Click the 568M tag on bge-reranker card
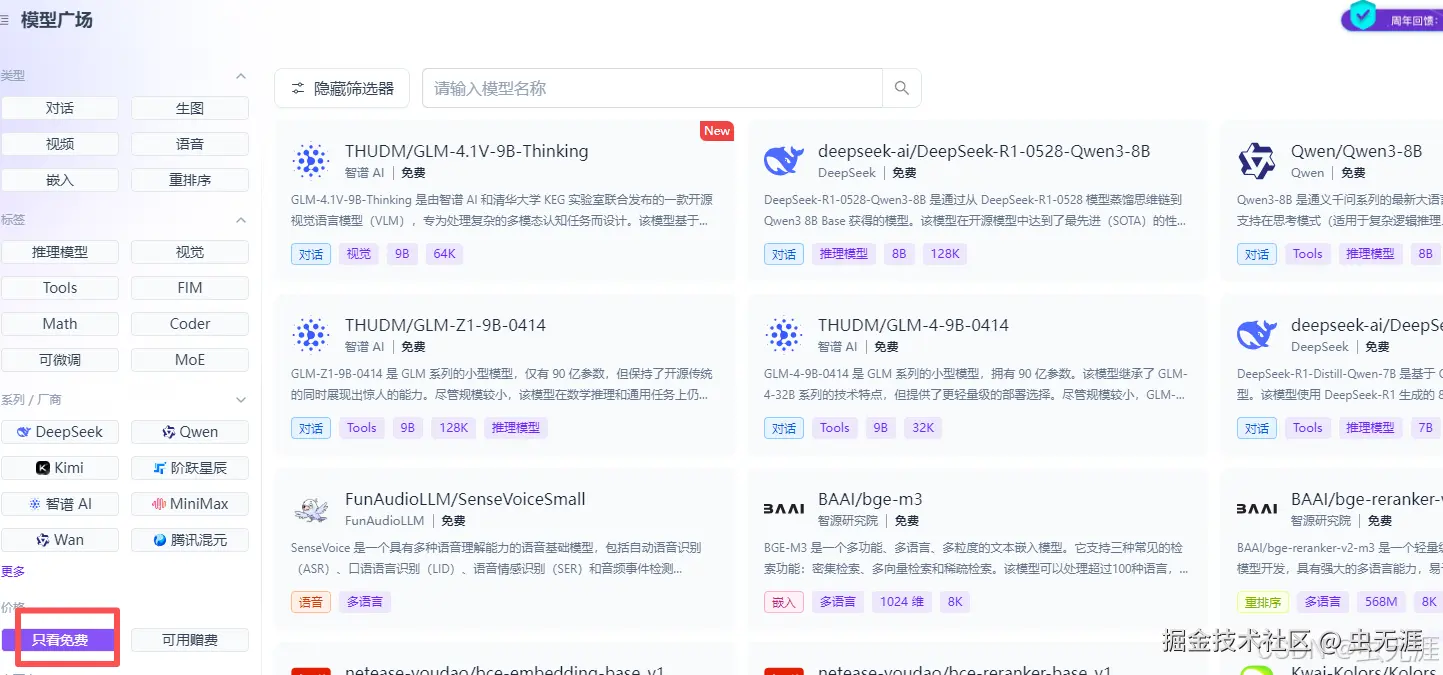The width and height of the screenshot is (1443, 675). tap(1381, 602)
